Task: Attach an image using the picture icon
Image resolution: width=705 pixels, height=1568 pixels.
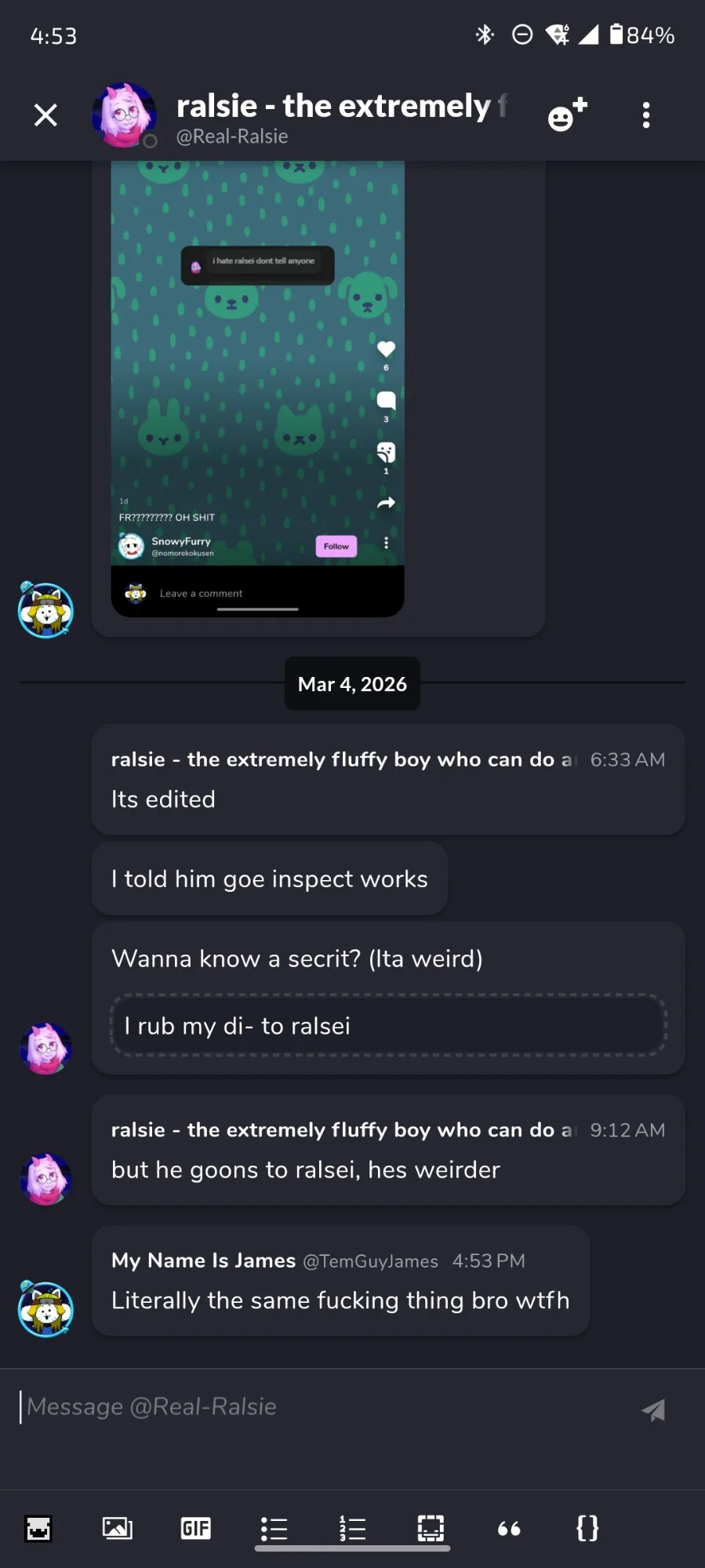Action: coord(118,1528)
